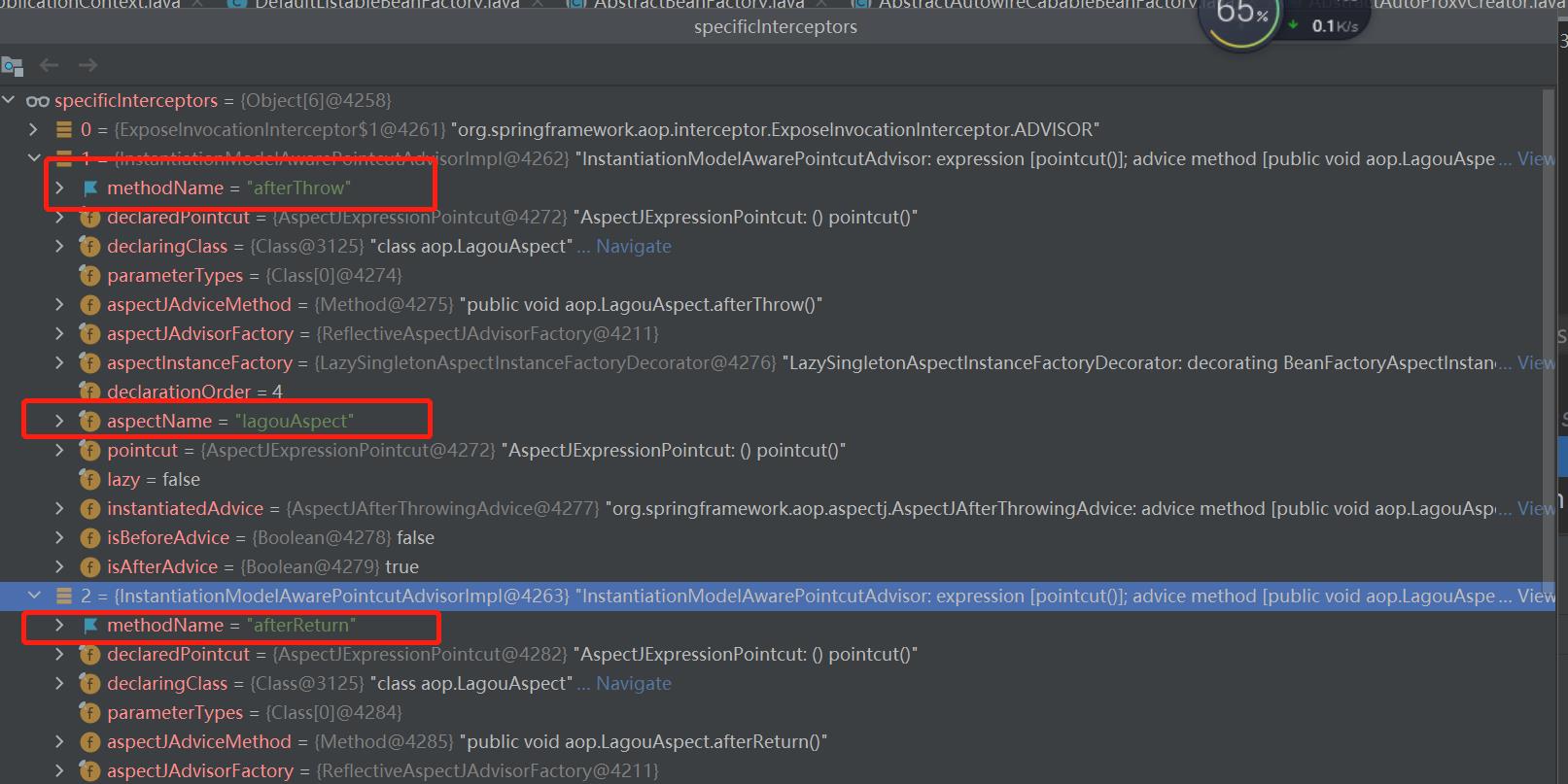Click View link on element 2 row

(1536, 596)
